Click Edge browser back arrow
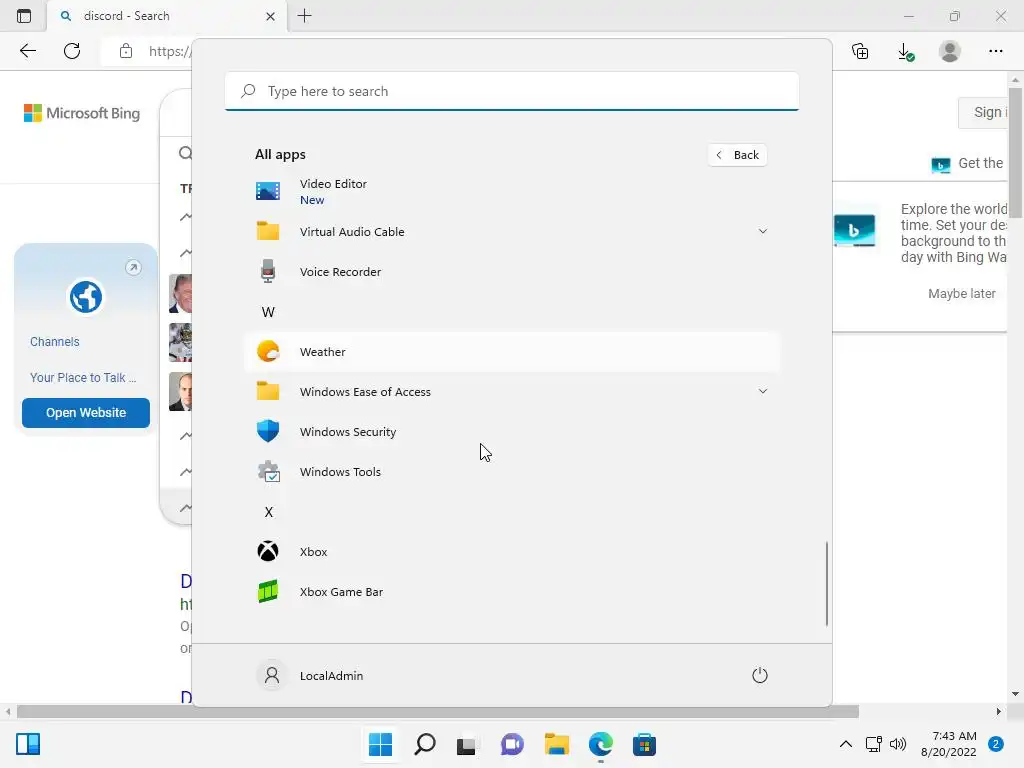Screen dimensions: 1024x768 click(x=27, y=51)
